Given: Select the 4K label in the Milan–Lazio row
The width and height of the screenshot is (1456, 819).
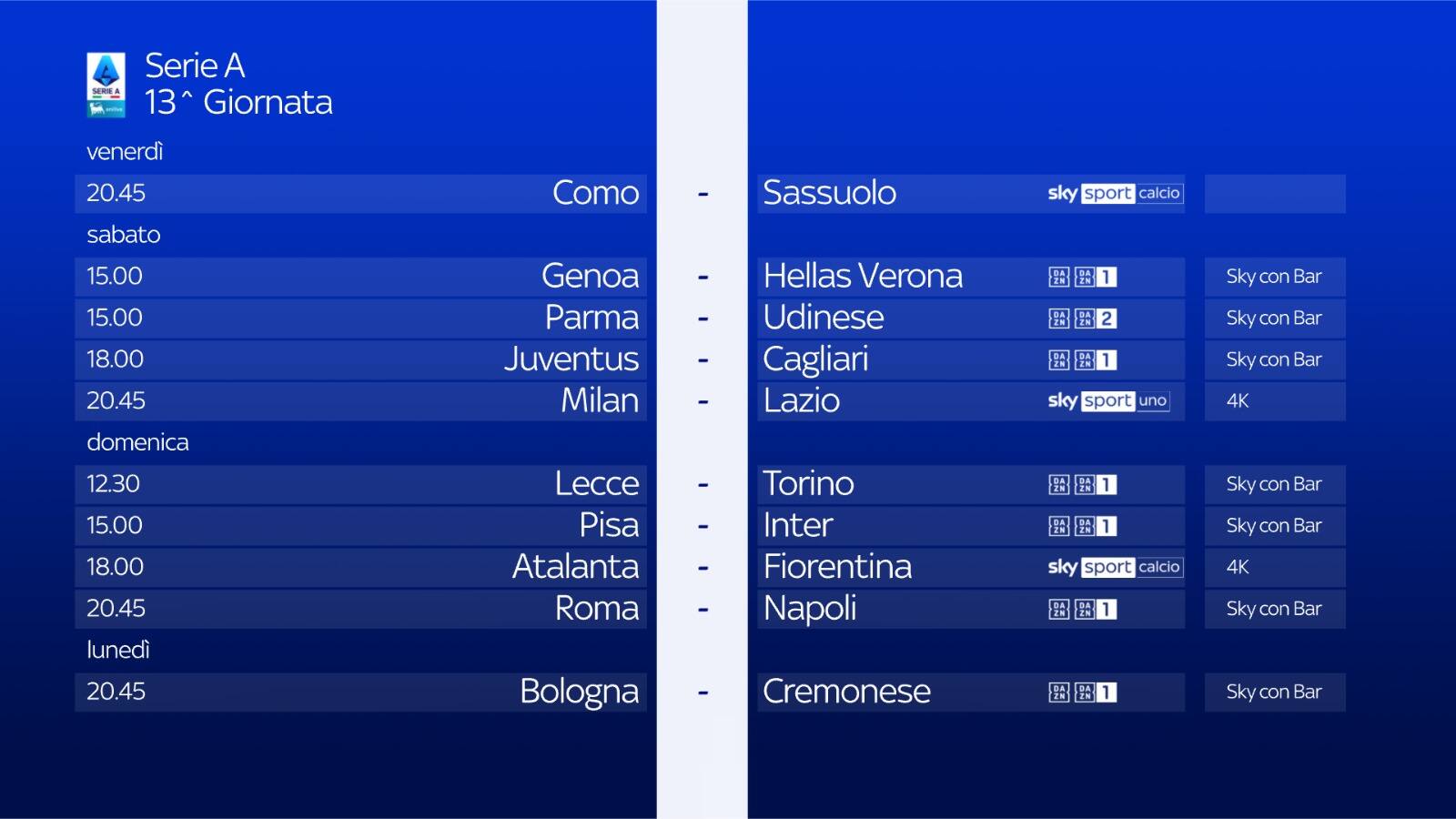Looking at the screenshot, I should [x=1238, y=401].
